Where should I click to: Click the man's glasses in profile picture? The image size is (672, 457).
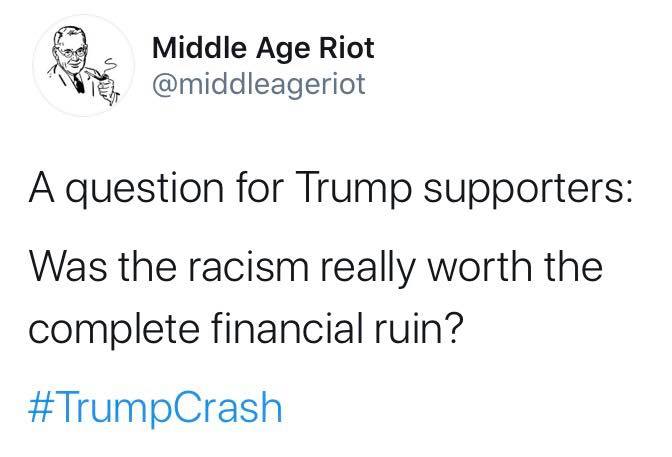(x=71, y=53)
